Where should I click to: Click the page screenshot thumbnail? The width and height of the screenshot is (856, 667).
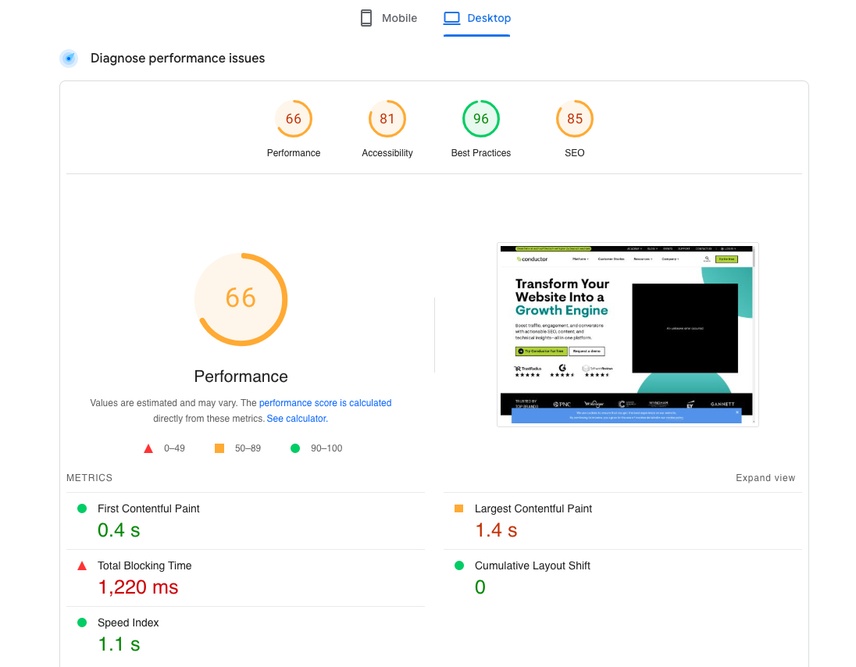627,335
